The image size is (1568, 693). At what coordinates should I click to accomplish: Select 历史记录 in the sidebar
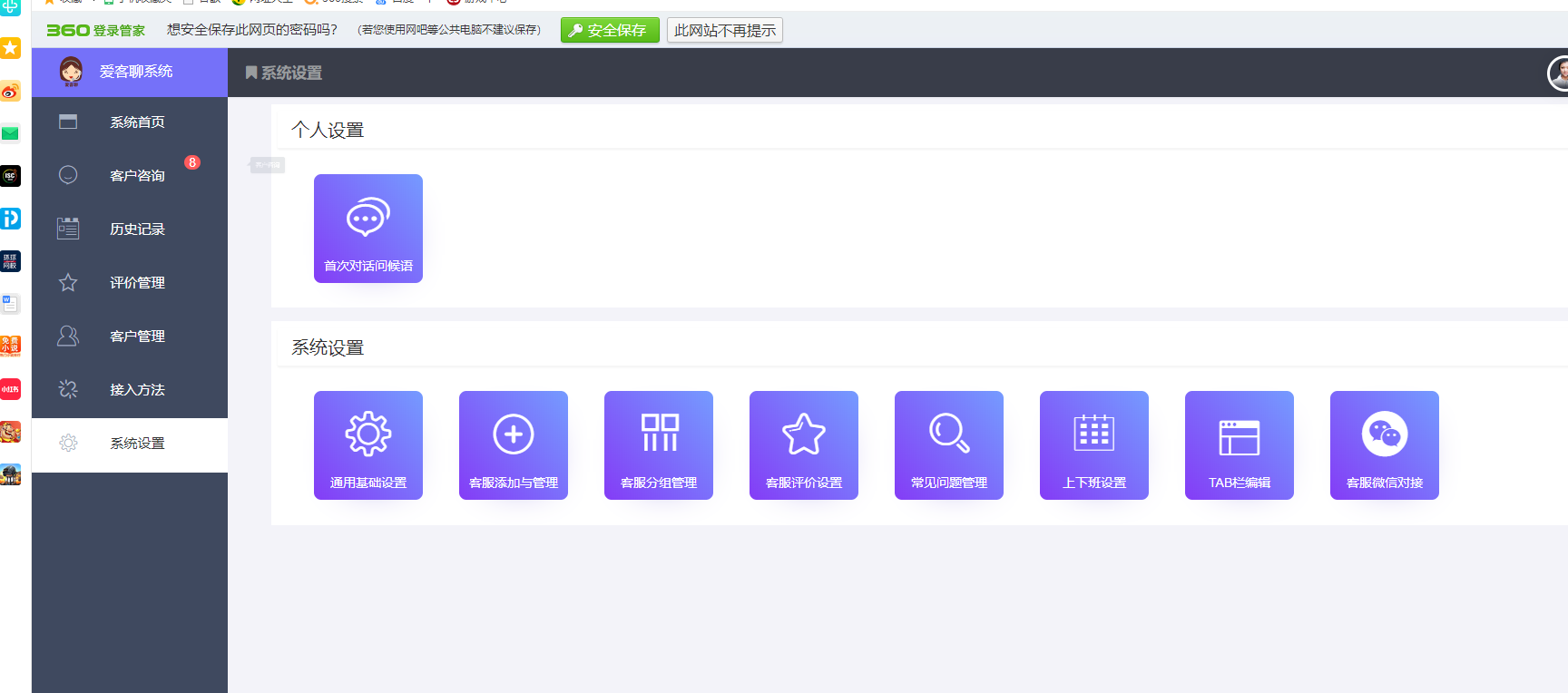(x=136, y=229)
